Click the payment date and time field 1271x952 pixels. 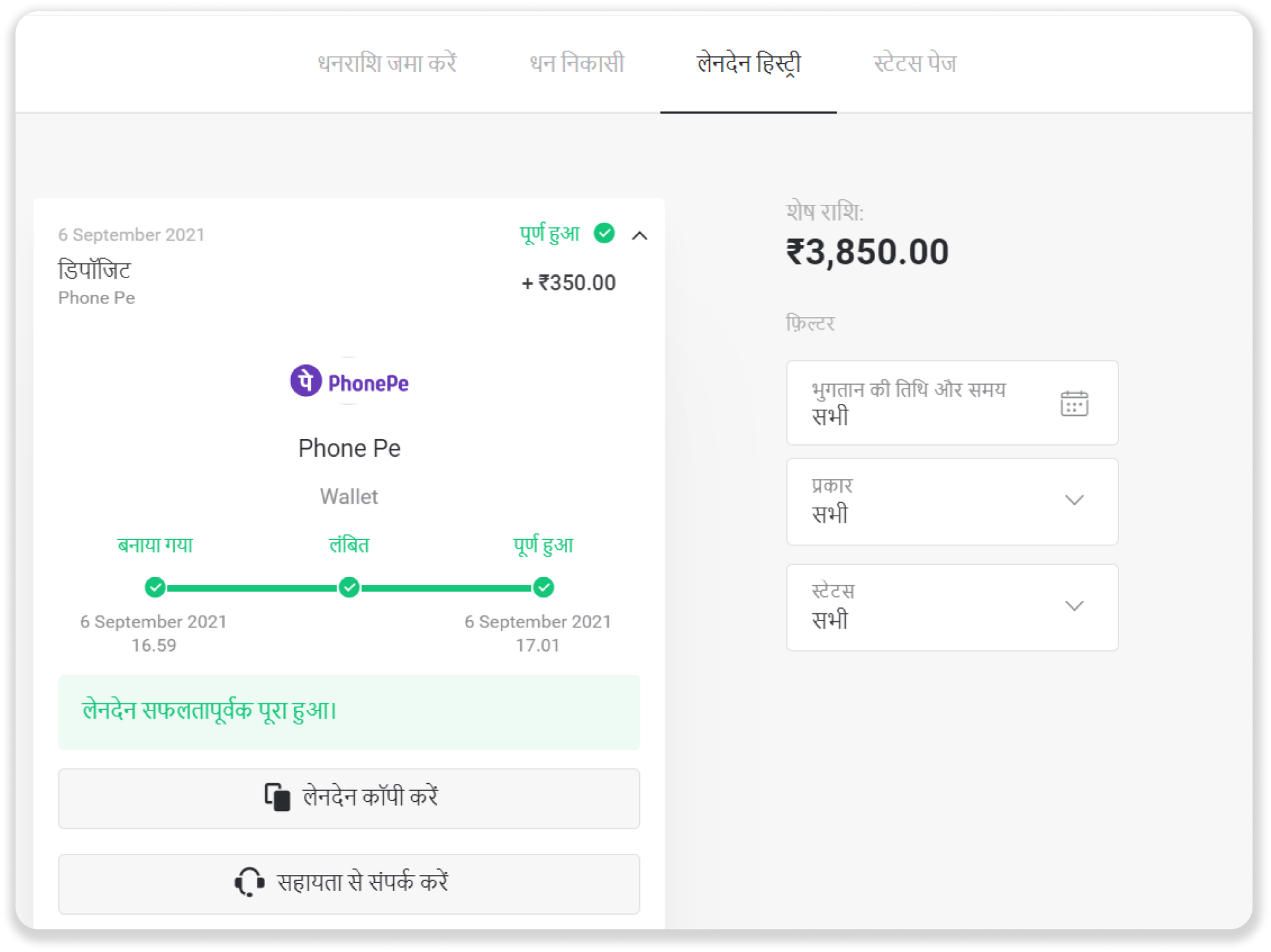[931, 403]
